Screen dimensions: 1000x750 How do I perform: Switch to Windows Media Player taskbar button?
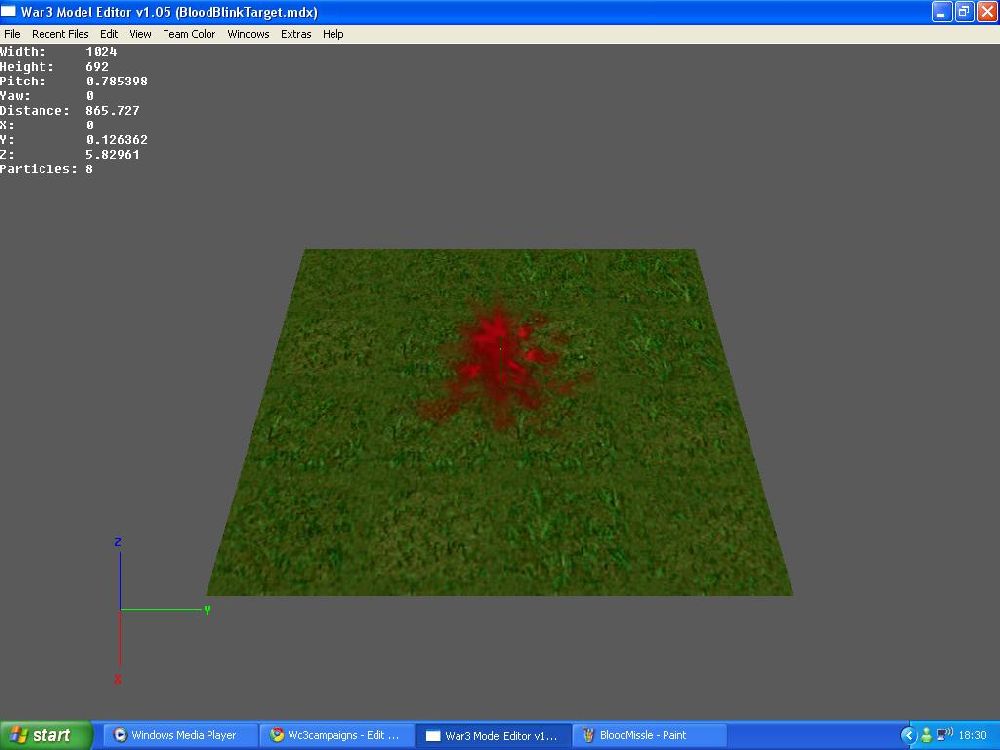pyautogui.click(x=180, y=735)
